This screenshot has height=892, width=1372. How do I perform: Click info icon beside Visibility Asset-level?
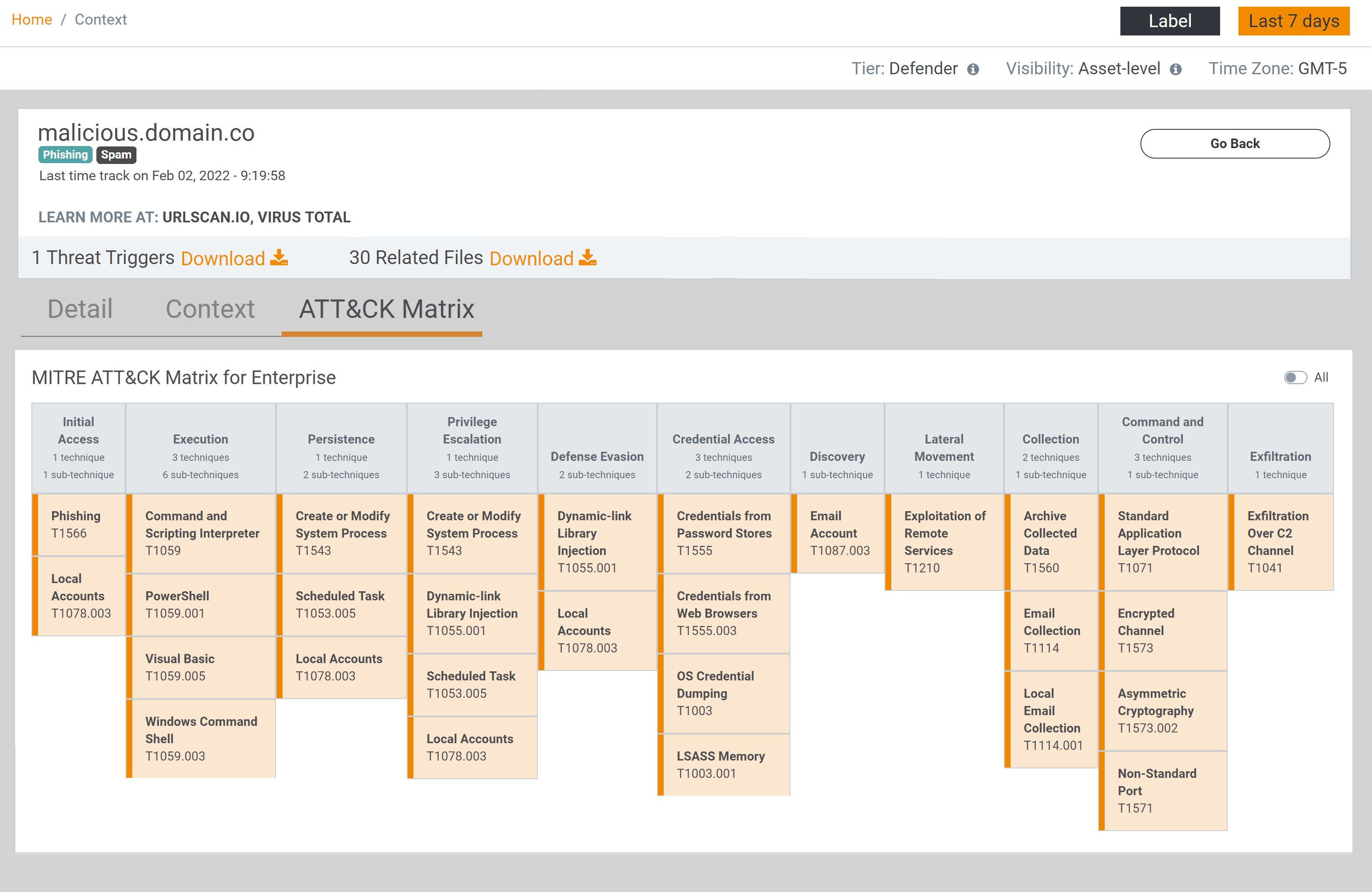tap(1175, 69)
